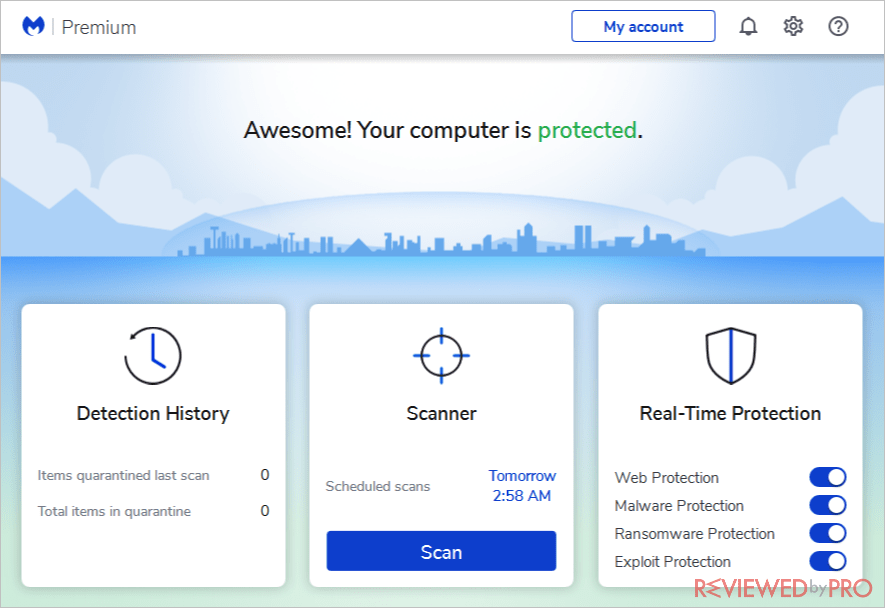Viewport: 885px width, 608px height.
Task: Click the Detection History clock icon
Action: 152,354
